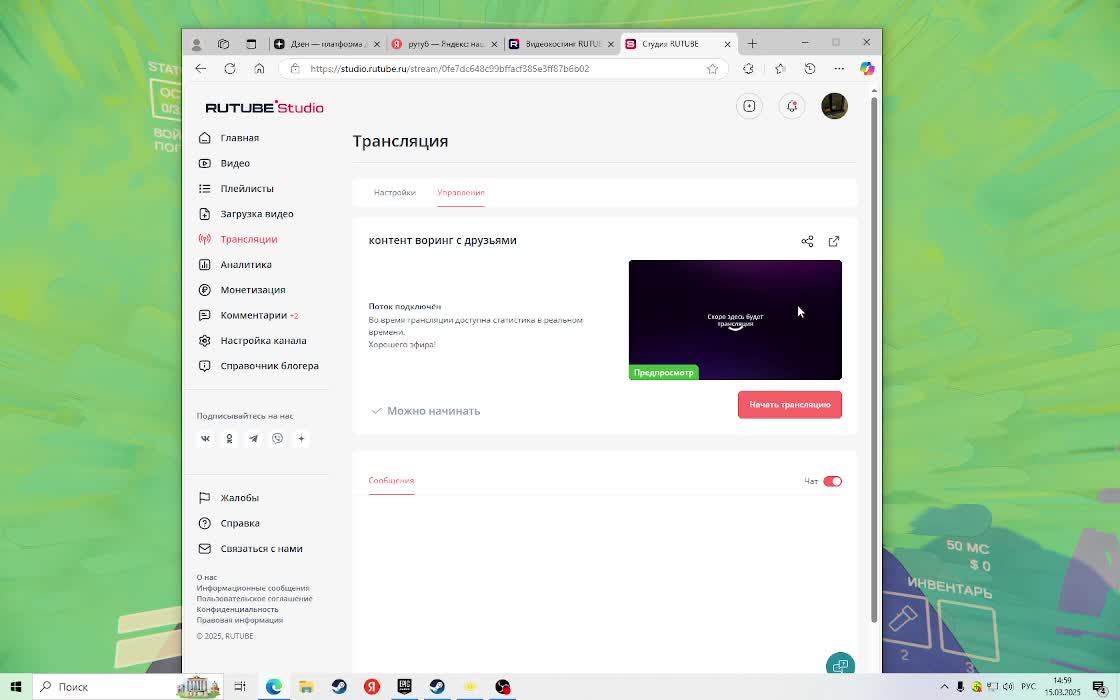Screen dimensions: 1120x700
Task: Open volume control in system tray
Action: tap(1008, 687)
